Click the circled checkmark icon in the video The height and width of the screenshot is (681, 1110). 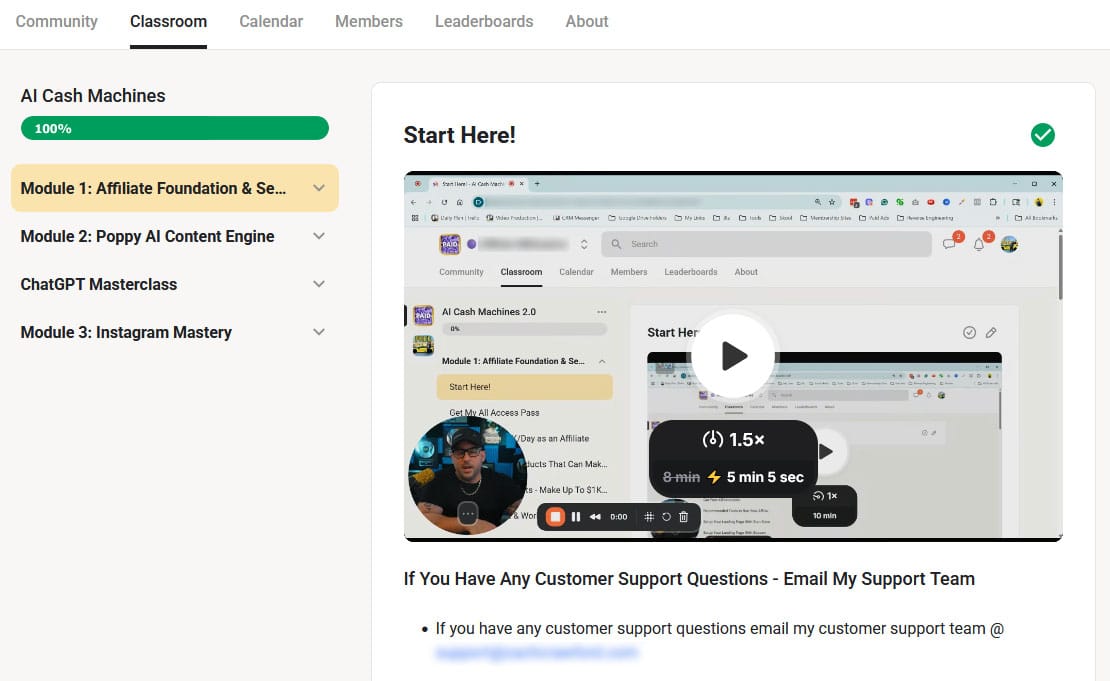[x=970, y=332]
